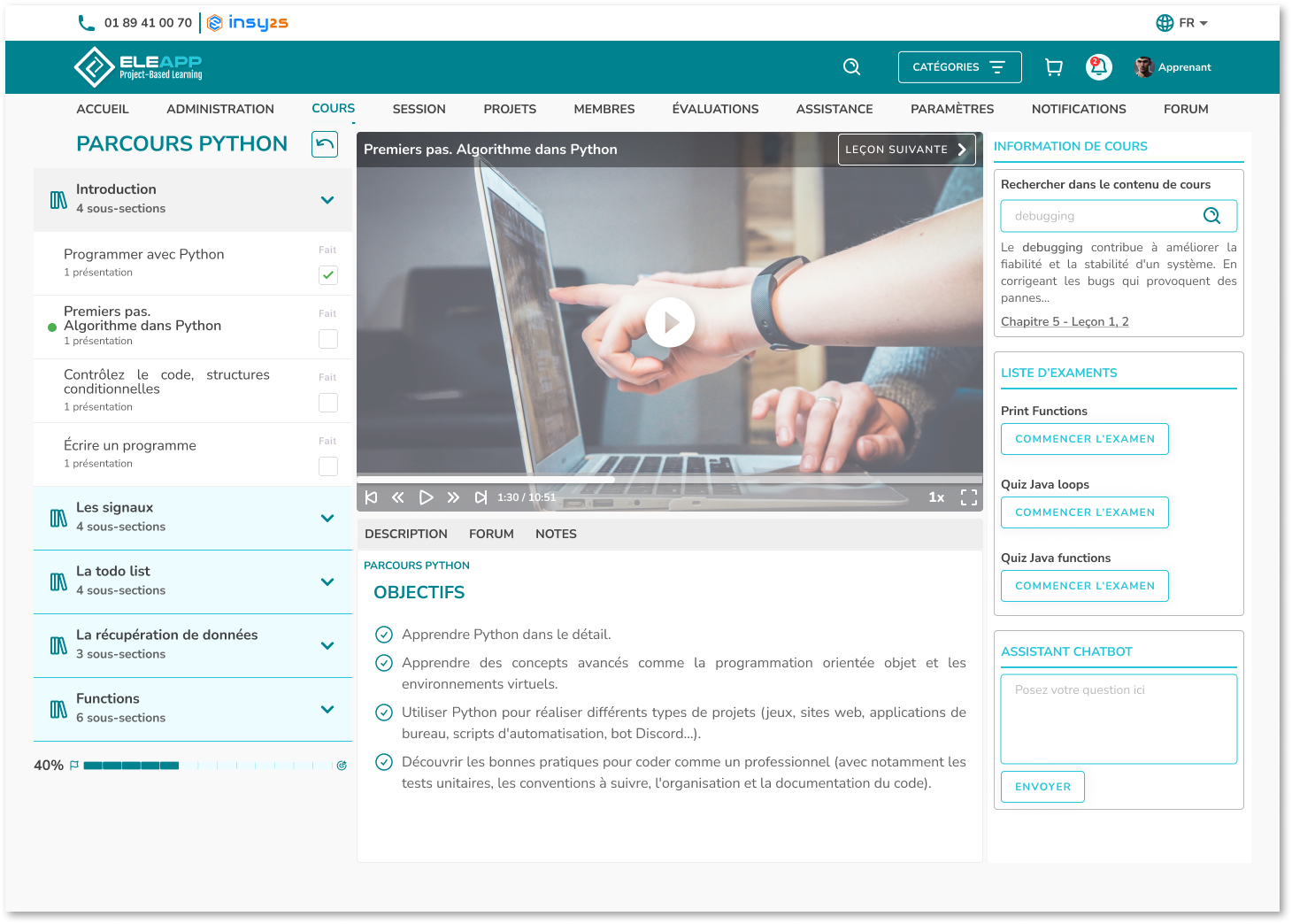Open the Projets menu

point(510,109)
